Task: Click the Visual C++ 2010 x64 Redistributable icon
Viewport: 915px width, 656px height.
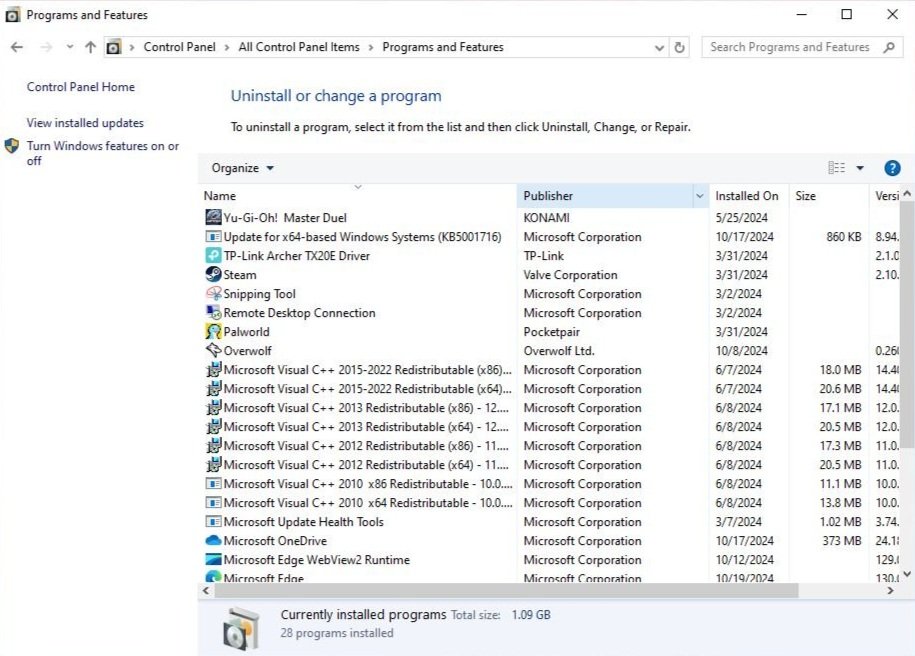Action: click(214, 503)
